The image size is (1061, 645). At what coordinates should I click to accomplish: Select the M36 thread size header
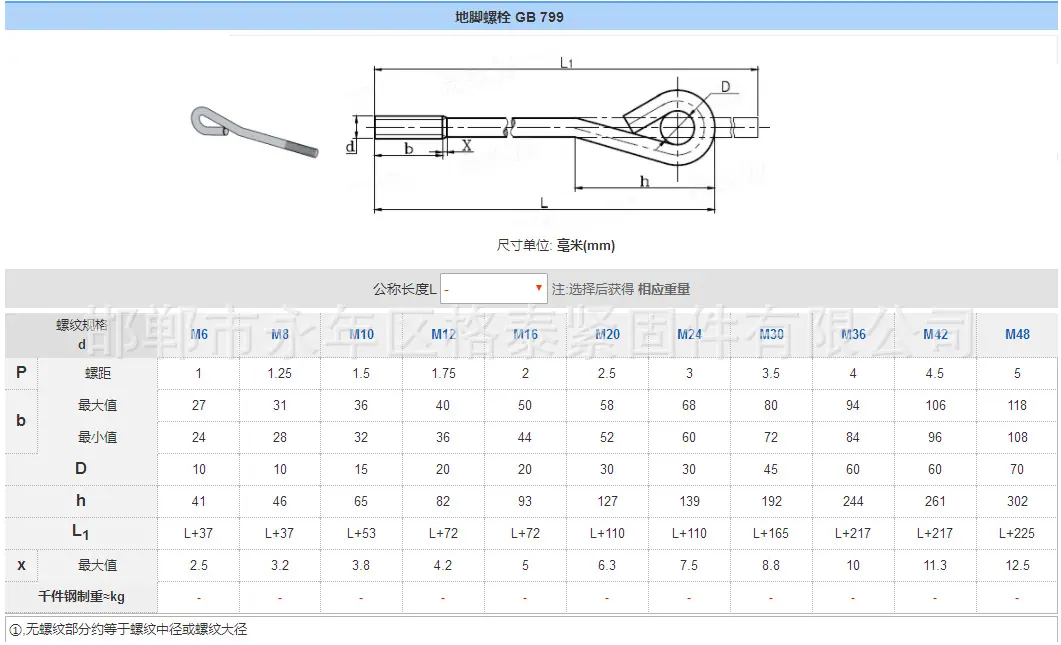click(853, 334)
